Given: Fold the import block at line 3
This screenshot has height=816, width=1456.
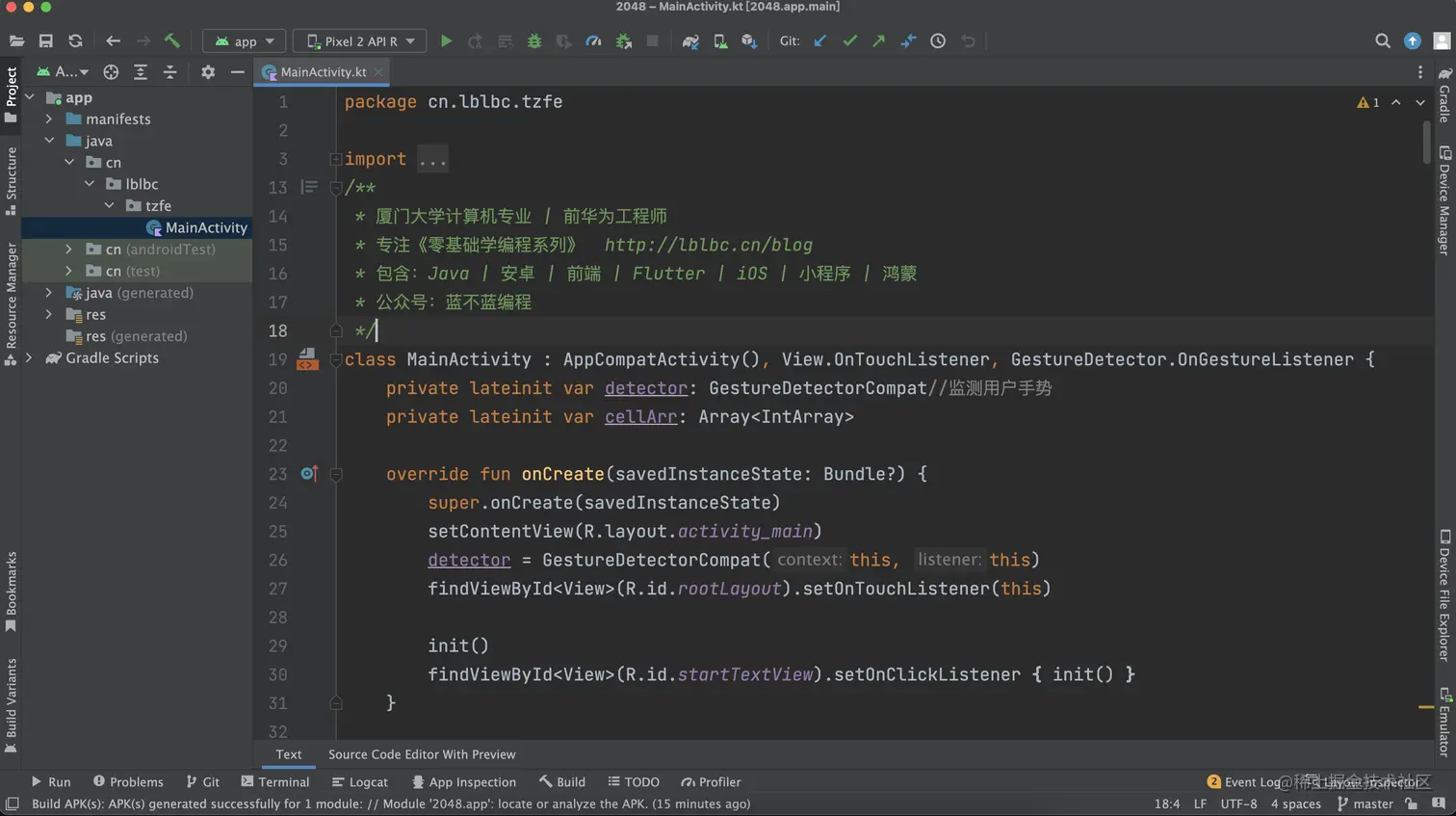Looking at the screenshot, I should click(x=335, y=159).
